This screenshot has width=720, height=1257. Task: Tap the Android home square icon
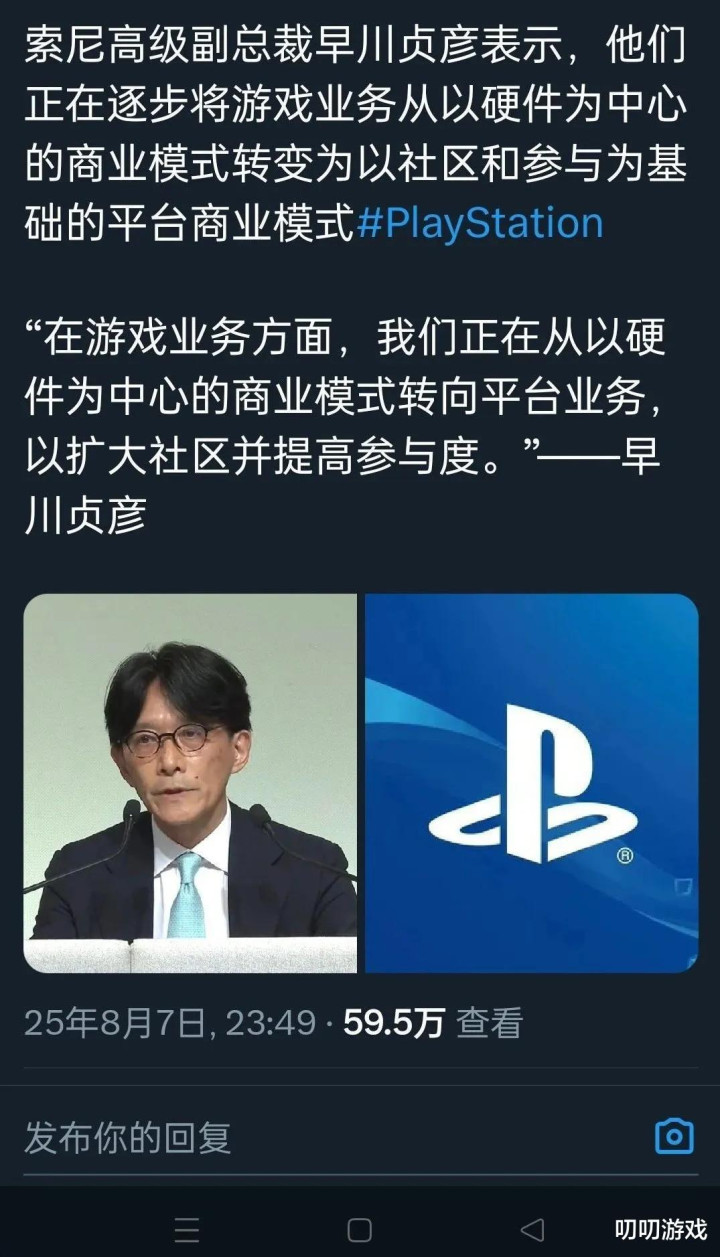359,1229
